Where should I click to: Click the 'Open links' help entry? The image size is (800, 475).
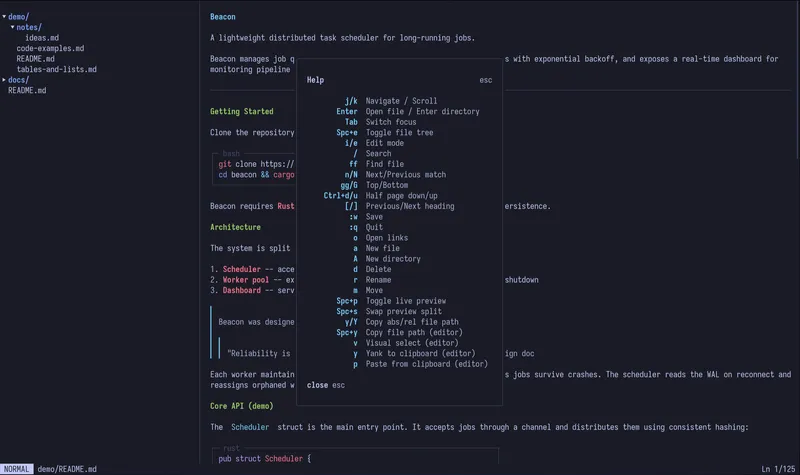[x=387, y=238]
